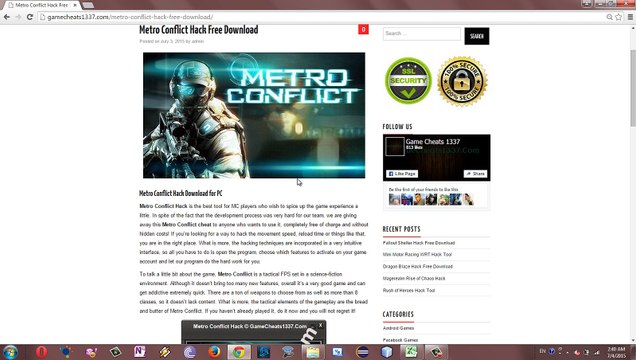Select the Metro Conflict Hack Free browser tab
Image resolution: width=636 pixels, height=360 pixels.
pos(41,5)
